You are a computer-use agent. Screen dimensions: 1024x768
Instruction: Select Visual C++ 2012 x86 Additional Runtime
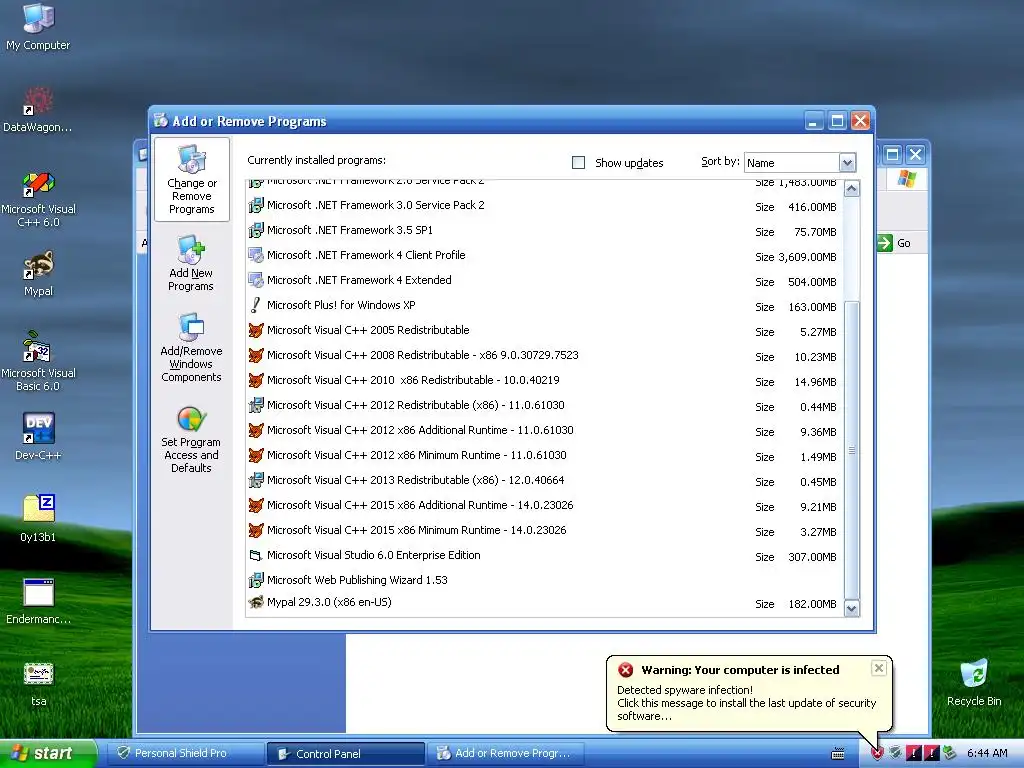[543, 430]
